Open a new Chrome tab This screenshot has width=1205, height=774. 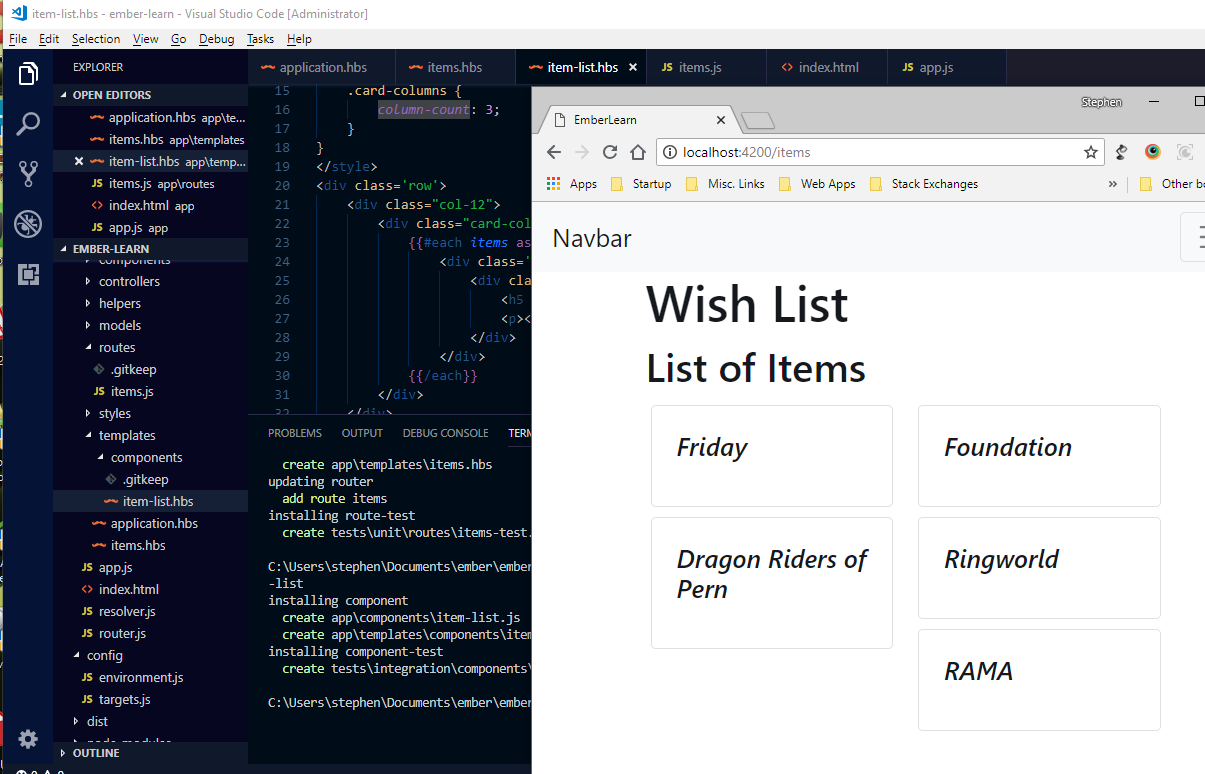(759, 121)
